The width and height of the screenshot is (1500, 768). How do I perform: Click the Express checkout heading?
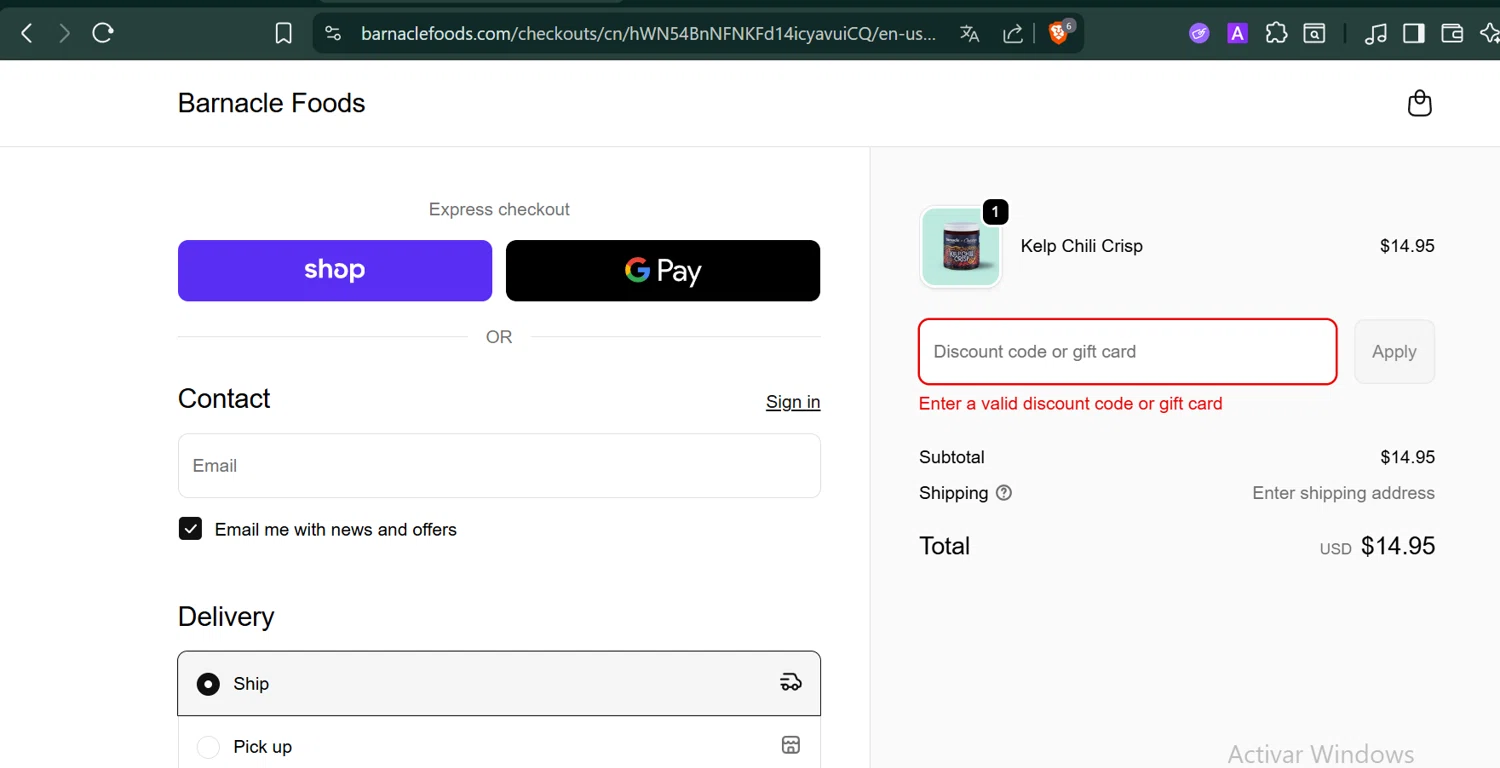[499, 209]
